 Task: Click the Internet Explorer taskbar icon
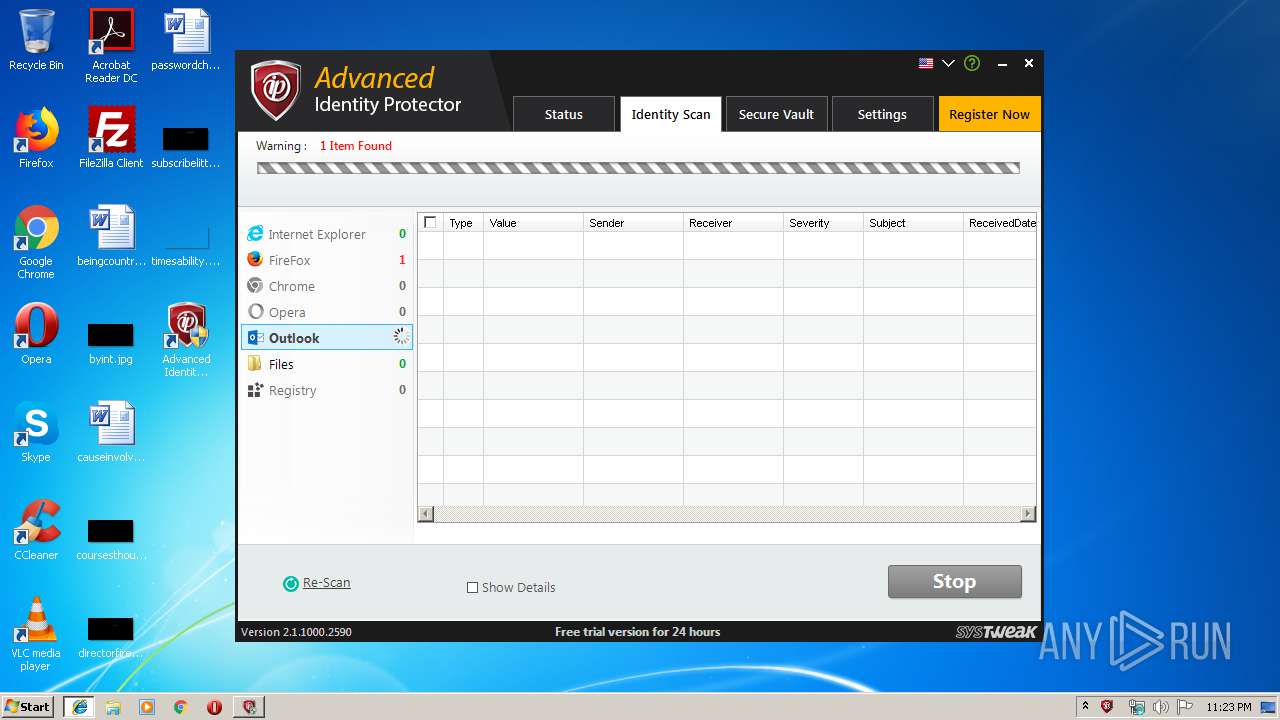79,706
